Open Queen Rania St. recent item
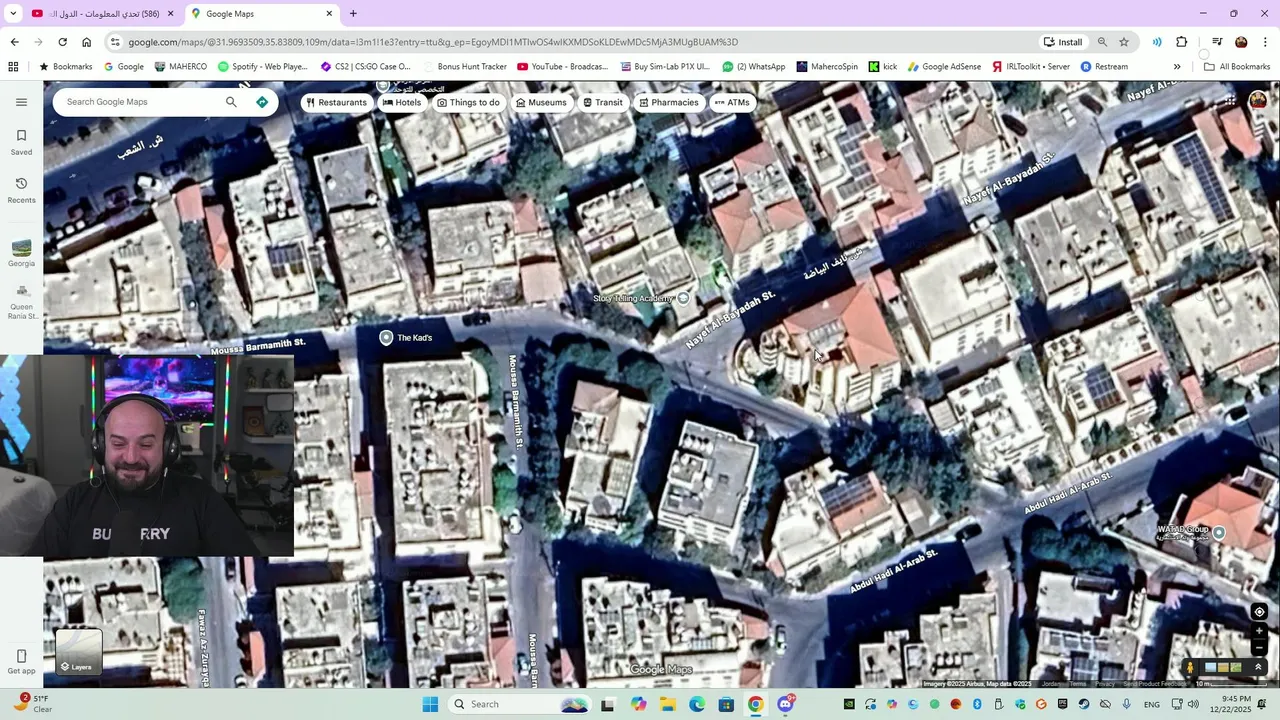Image resolution: width=1280 pixels, height=720 pixels. coord(21,303)
